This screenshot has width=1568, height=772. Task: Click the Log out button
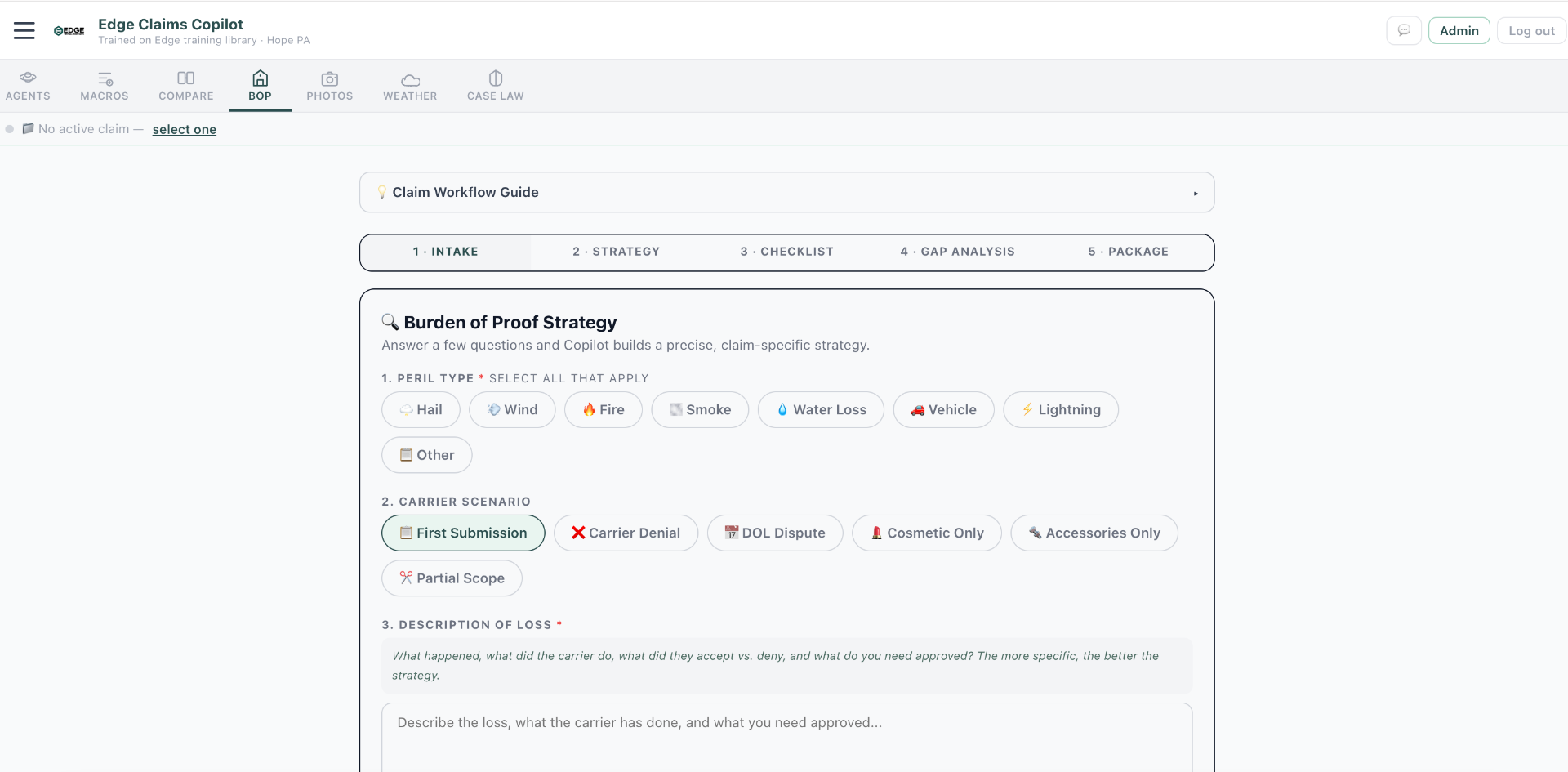coord(1530,29)
